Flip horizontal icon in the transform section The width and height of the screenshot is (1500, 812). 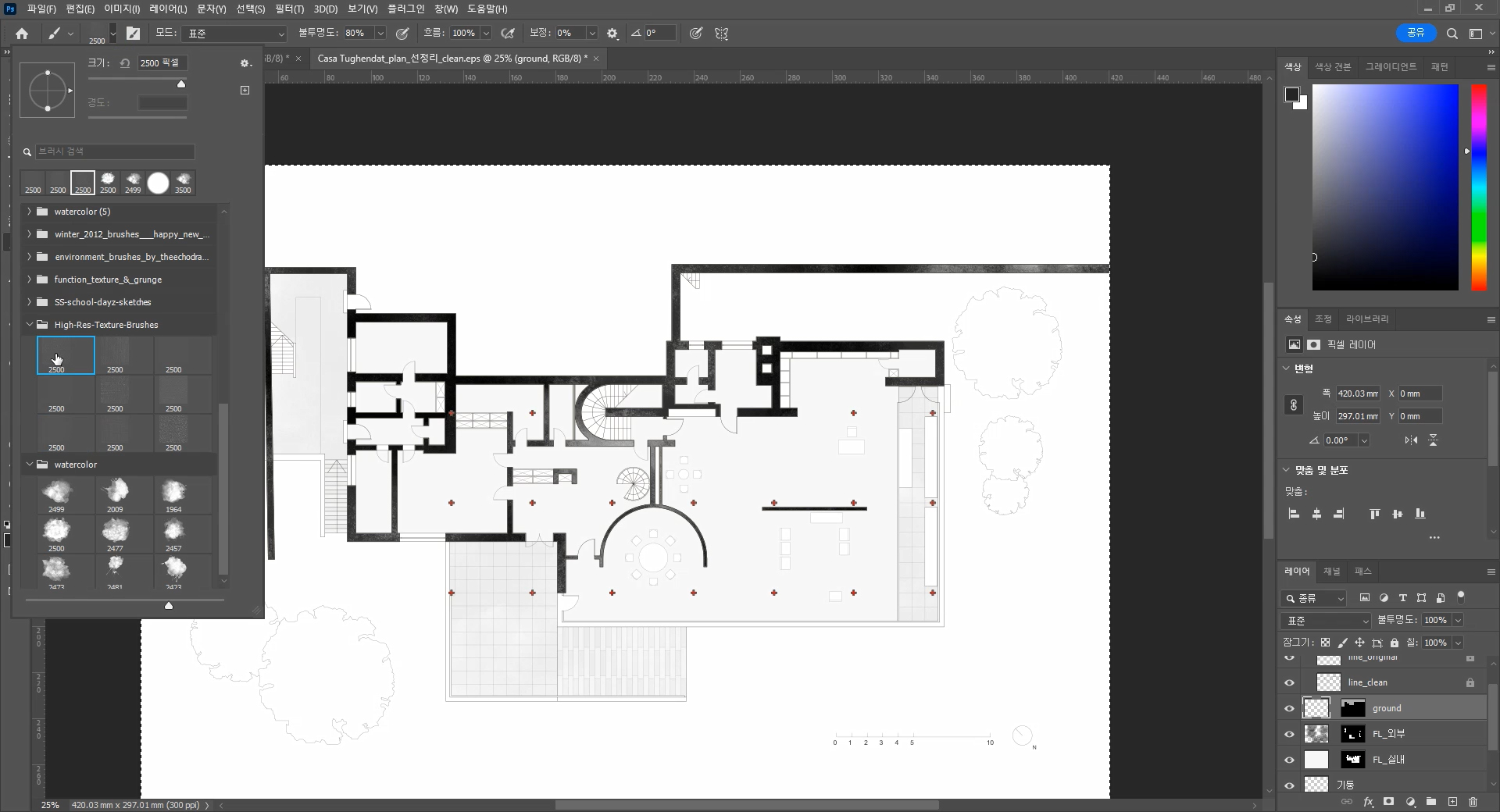1411,440
